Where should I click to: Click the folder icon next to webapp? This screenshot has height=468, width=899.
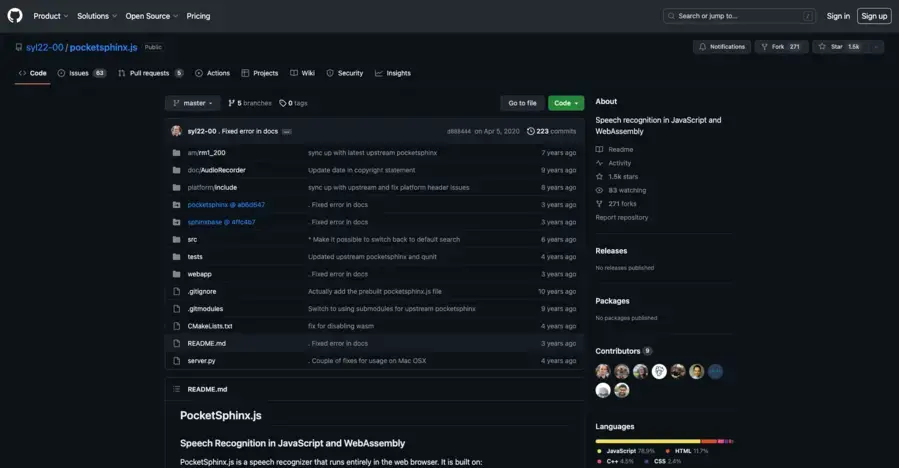tap(177, 274)
